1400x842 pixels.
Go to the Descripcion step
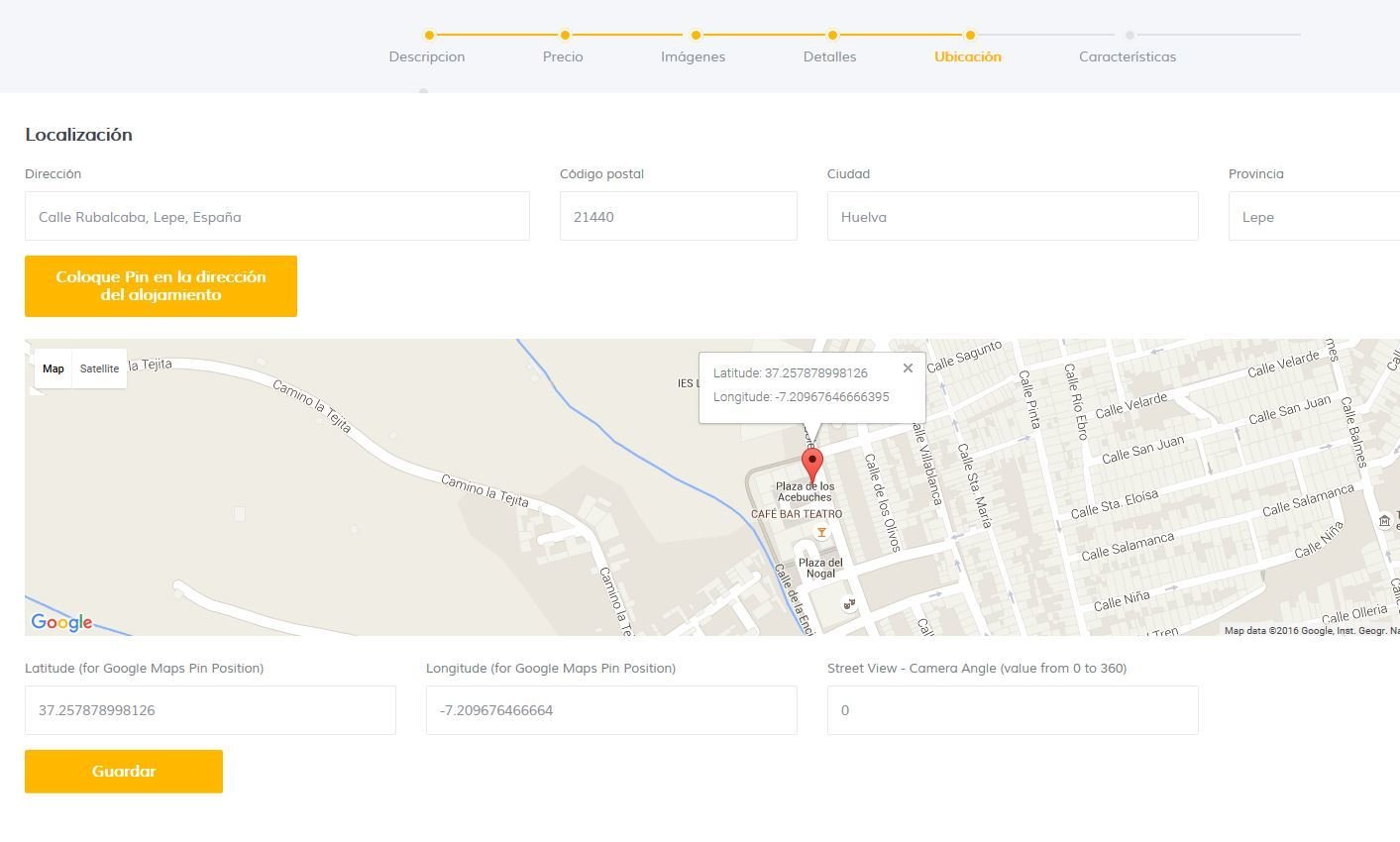tap(427, 56)
